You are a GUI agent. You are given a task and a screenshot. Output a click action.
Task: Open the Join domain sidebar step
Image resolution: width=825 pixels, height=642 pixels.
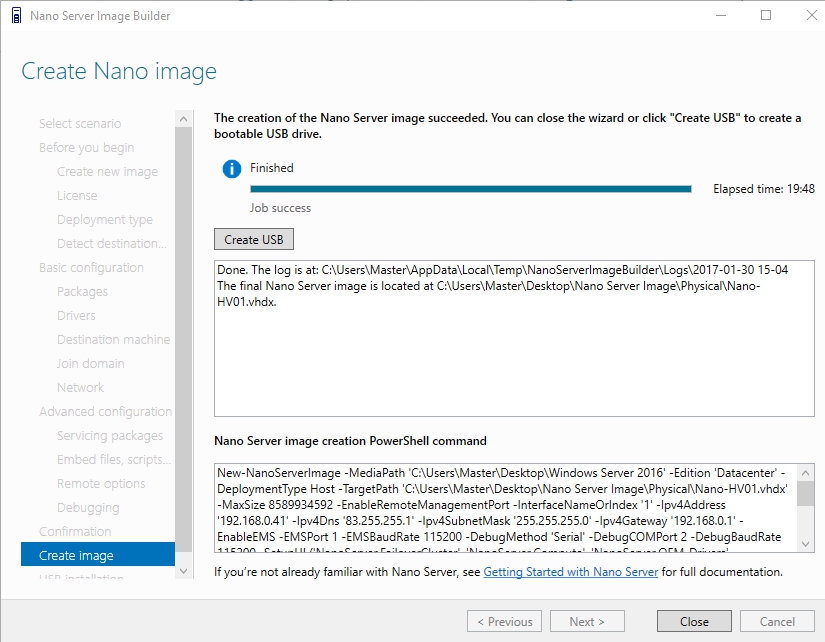(90, 363)
